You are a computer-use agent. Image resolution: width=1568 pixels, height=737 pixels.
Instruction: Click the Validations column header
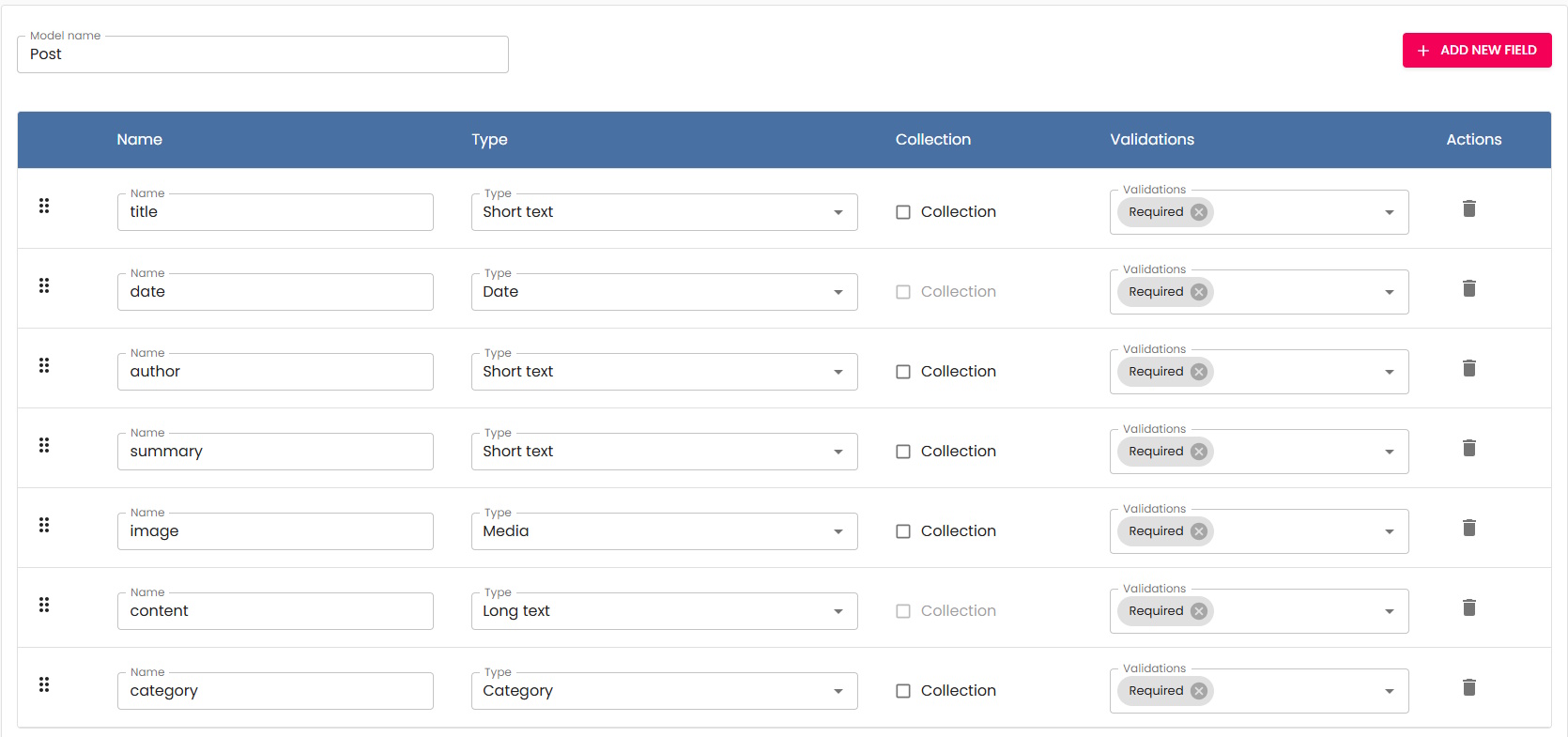point(1151,140)
